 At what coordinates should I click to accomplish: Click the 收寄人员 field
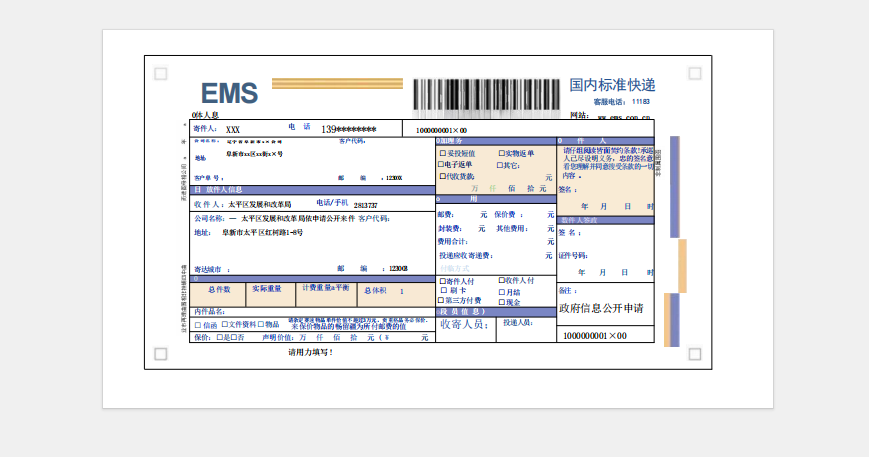point(466,330)
